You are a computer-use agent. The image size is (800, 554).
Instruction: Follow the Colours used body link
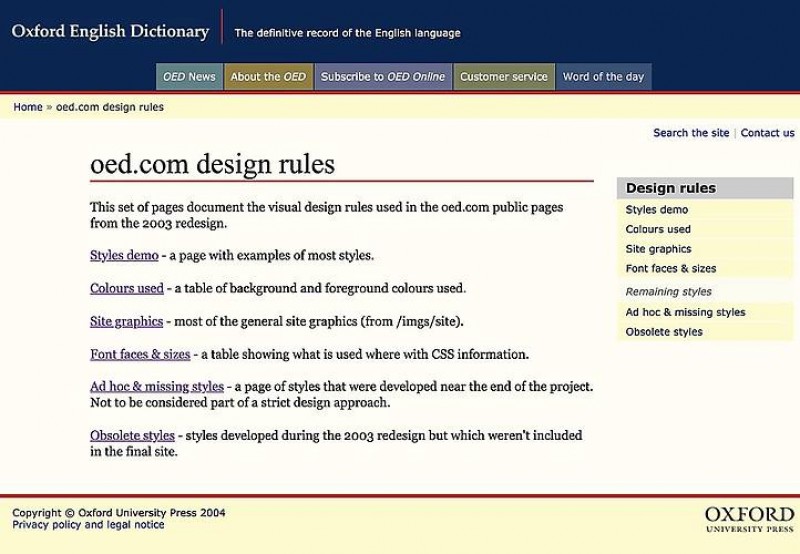(126, 288)
